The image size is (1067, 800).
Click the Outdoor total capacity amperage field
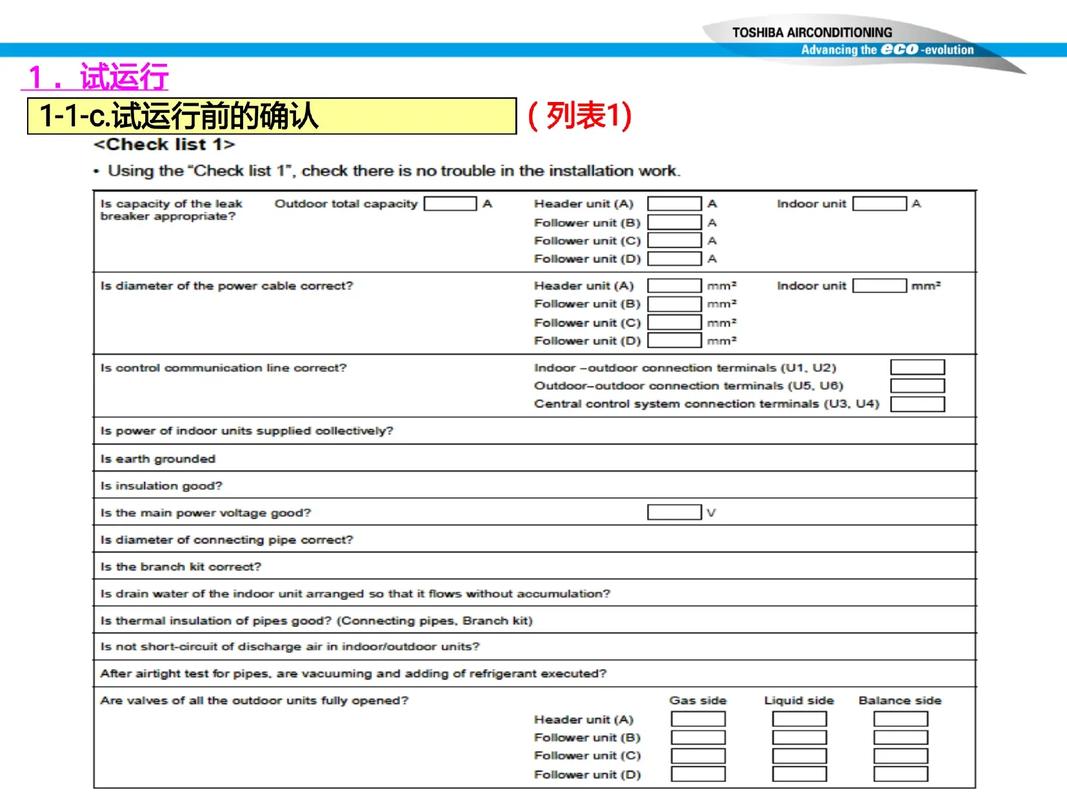(449, 204)
